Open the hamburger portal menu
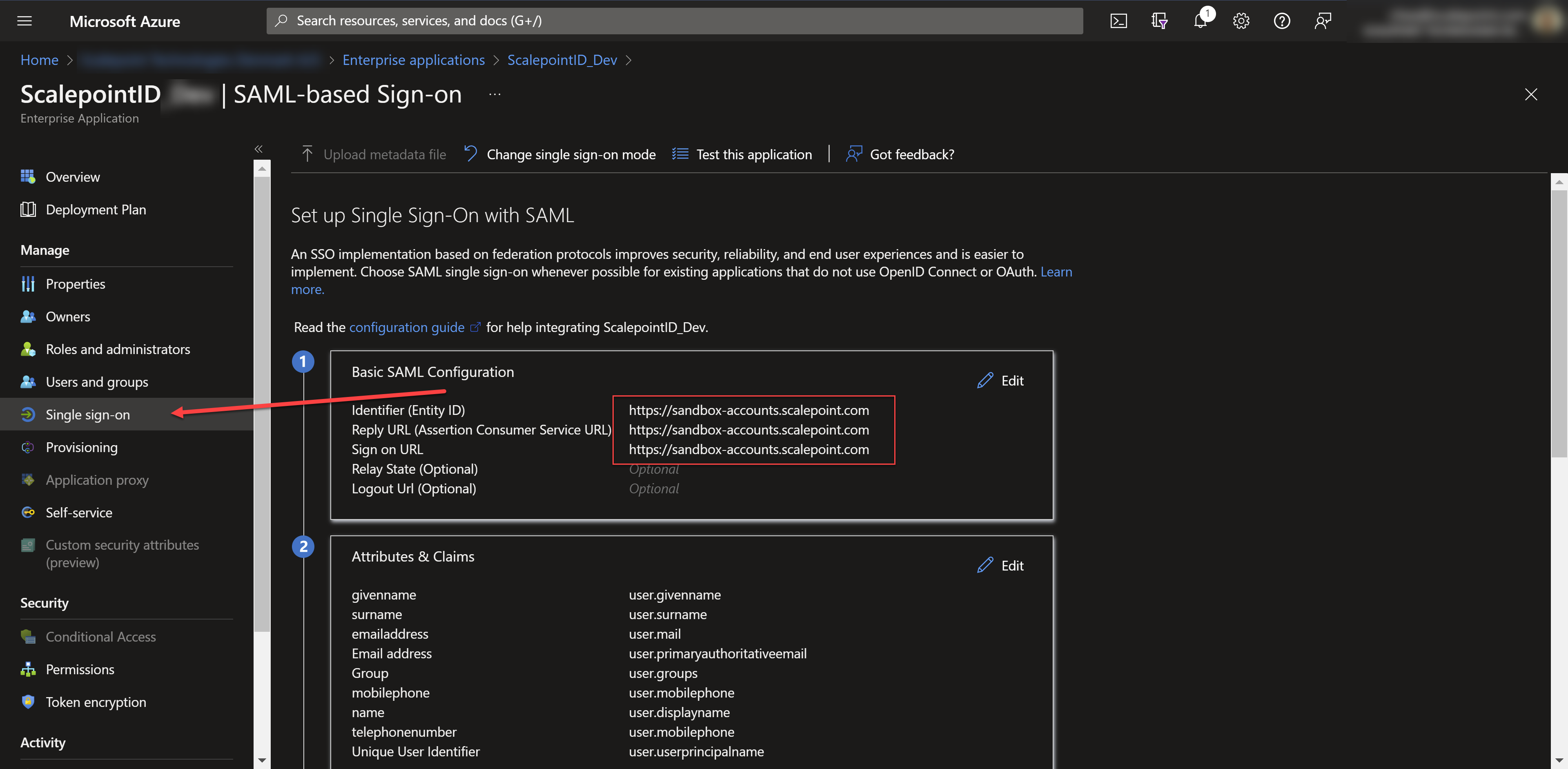This screenshot has height=769, width=1568. pos(24,21)
